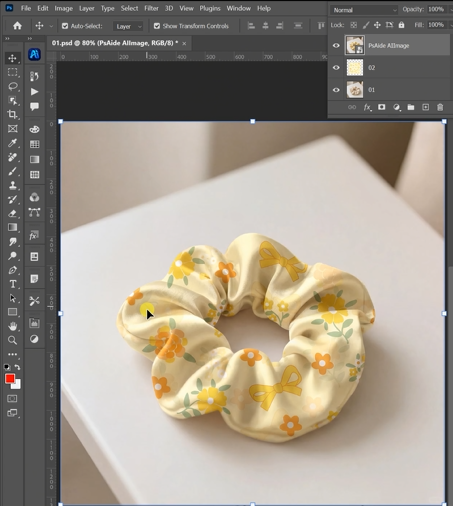
Task: Add layer mask icon
Action: (x=381, y=107)
